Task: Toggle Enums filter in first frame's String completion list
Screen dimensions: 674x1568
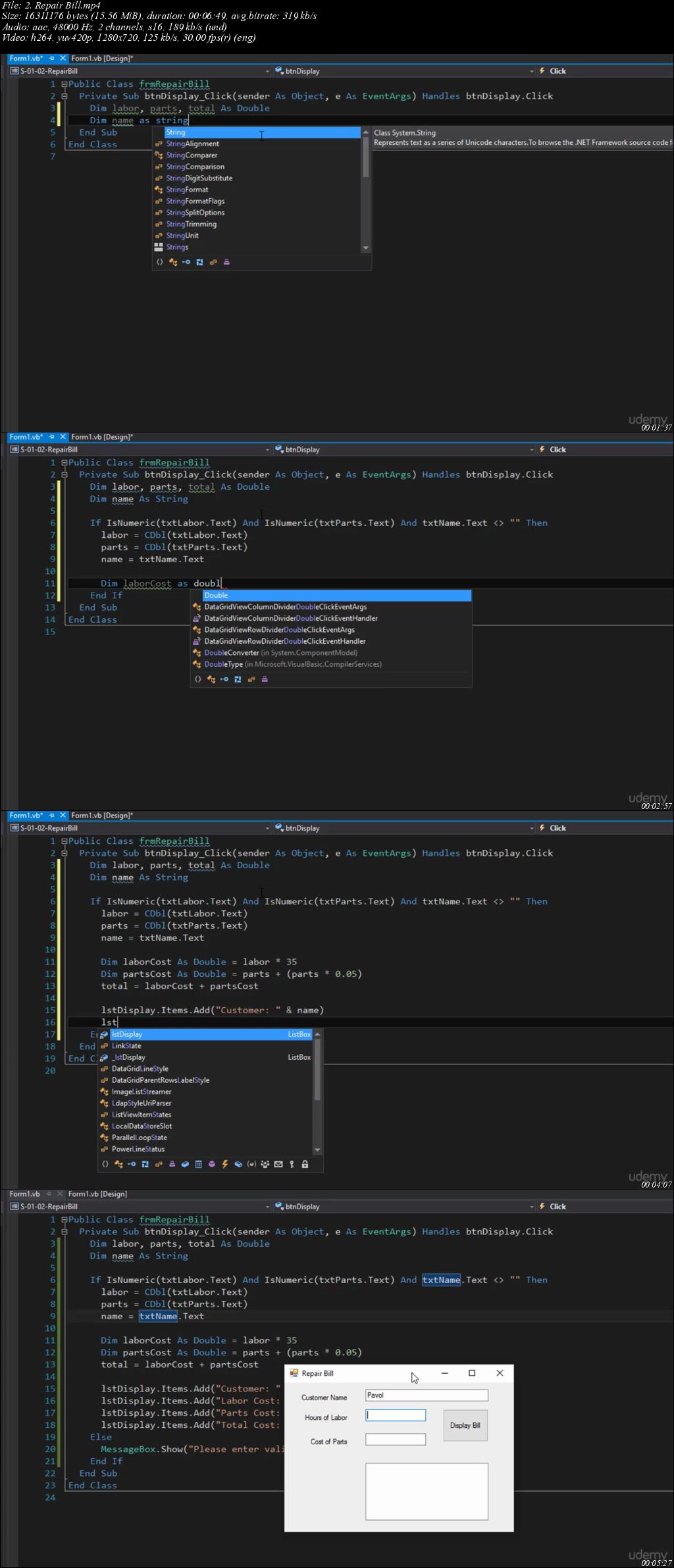Action: [x=213, y=262]
